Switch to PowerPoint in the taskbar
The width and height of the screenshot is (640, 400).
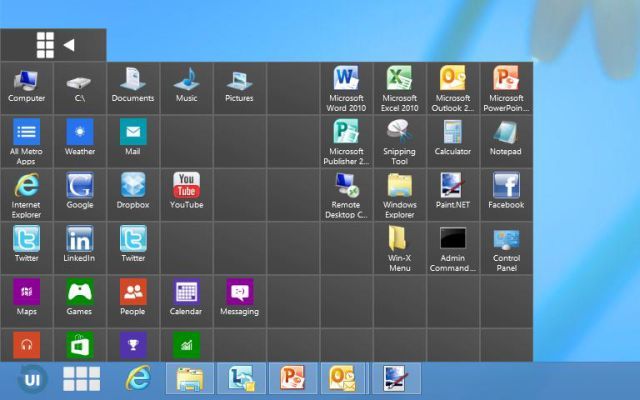pyautogui.click(x=293, y=379)
